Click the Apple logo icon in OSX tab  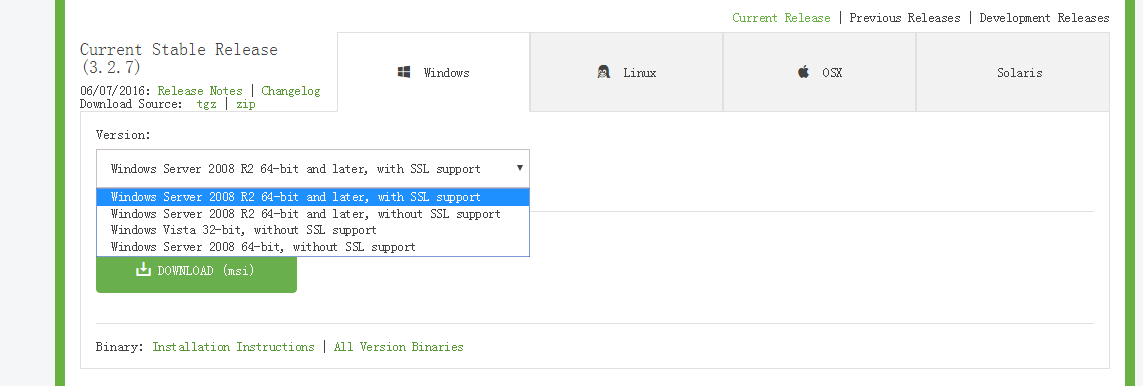pos(803,71)
